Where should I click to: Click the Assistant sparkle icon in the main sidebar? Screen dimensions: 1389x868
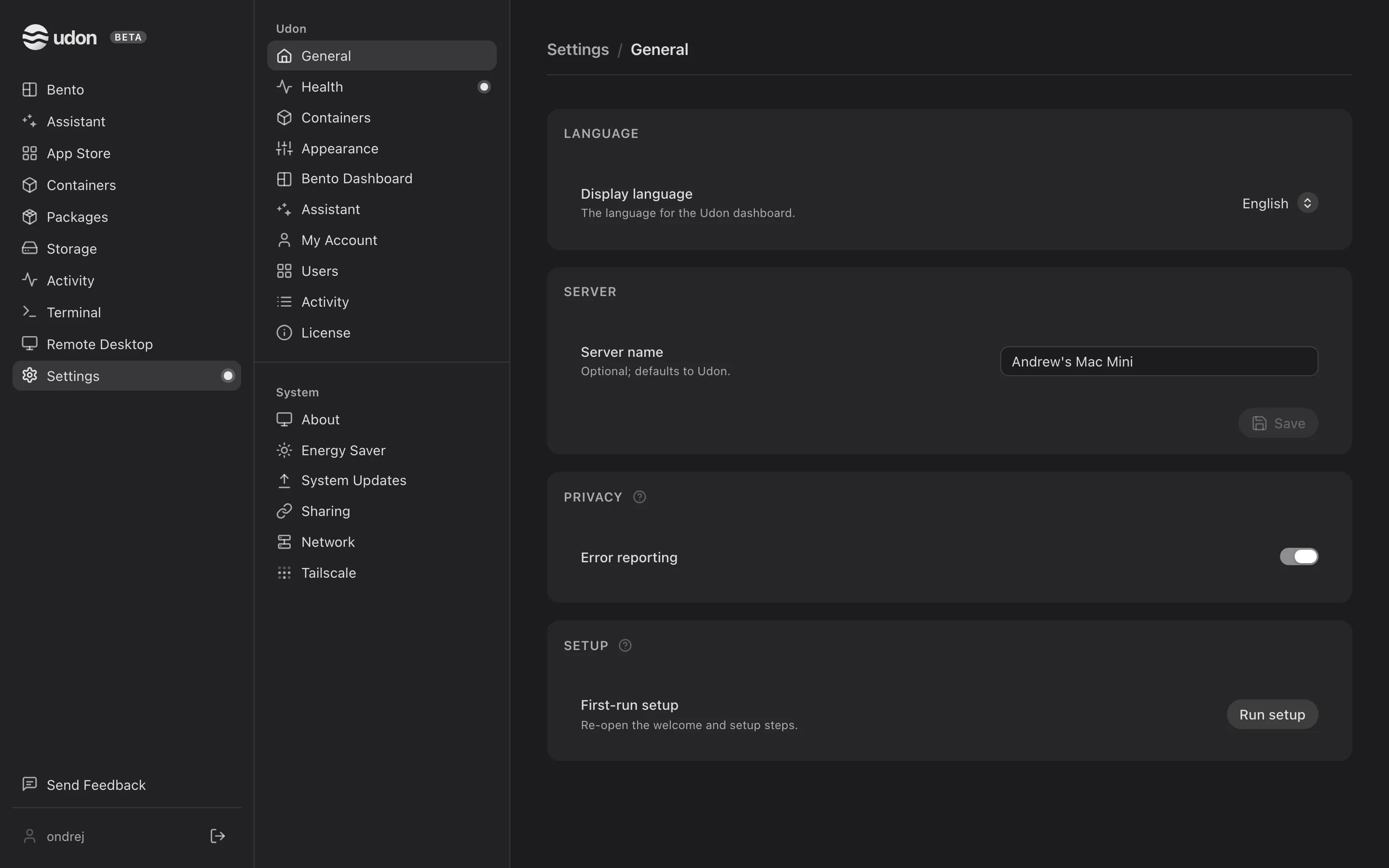[x=29, y=121]
